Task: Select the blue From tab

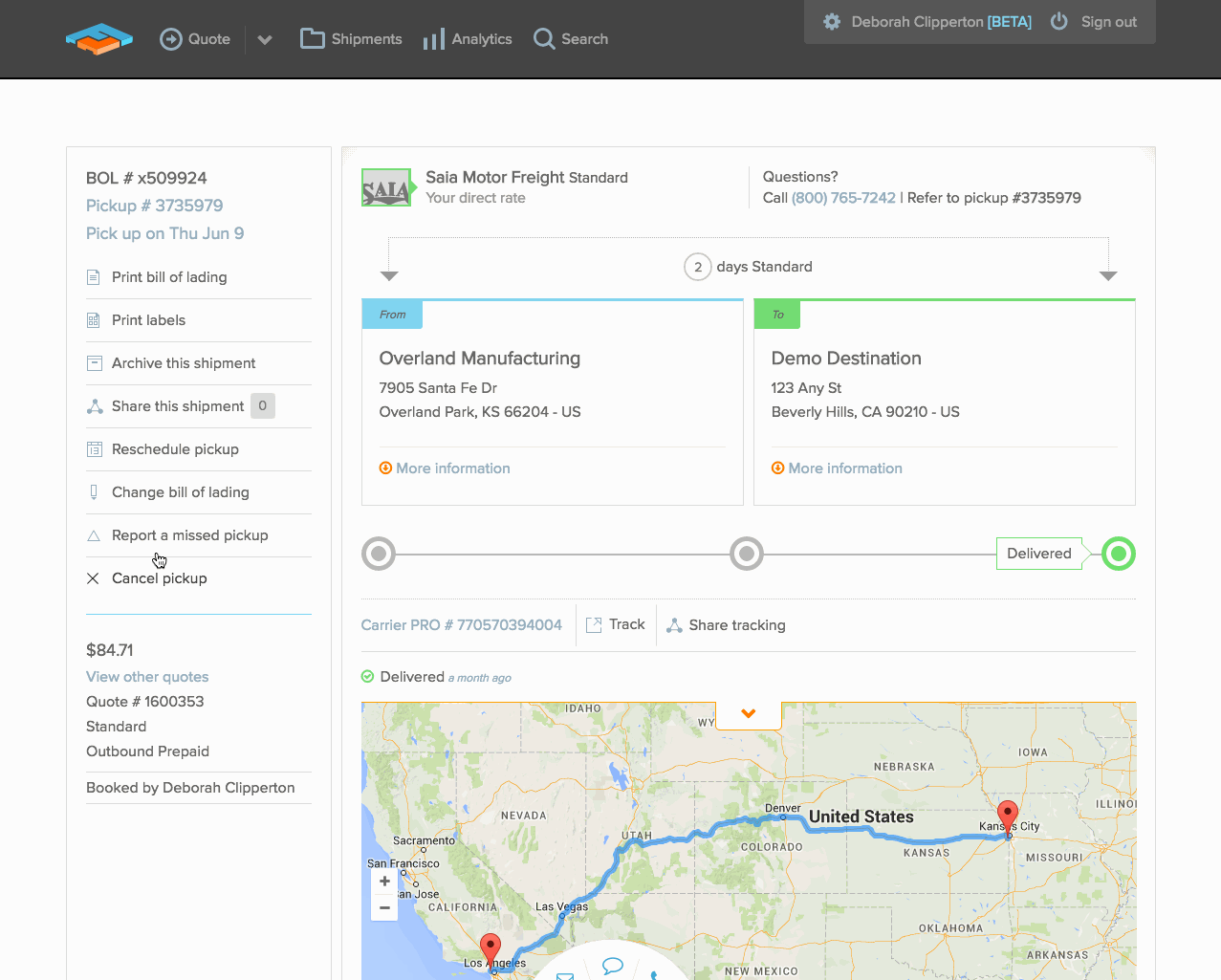Action: [x=392, y=315]
